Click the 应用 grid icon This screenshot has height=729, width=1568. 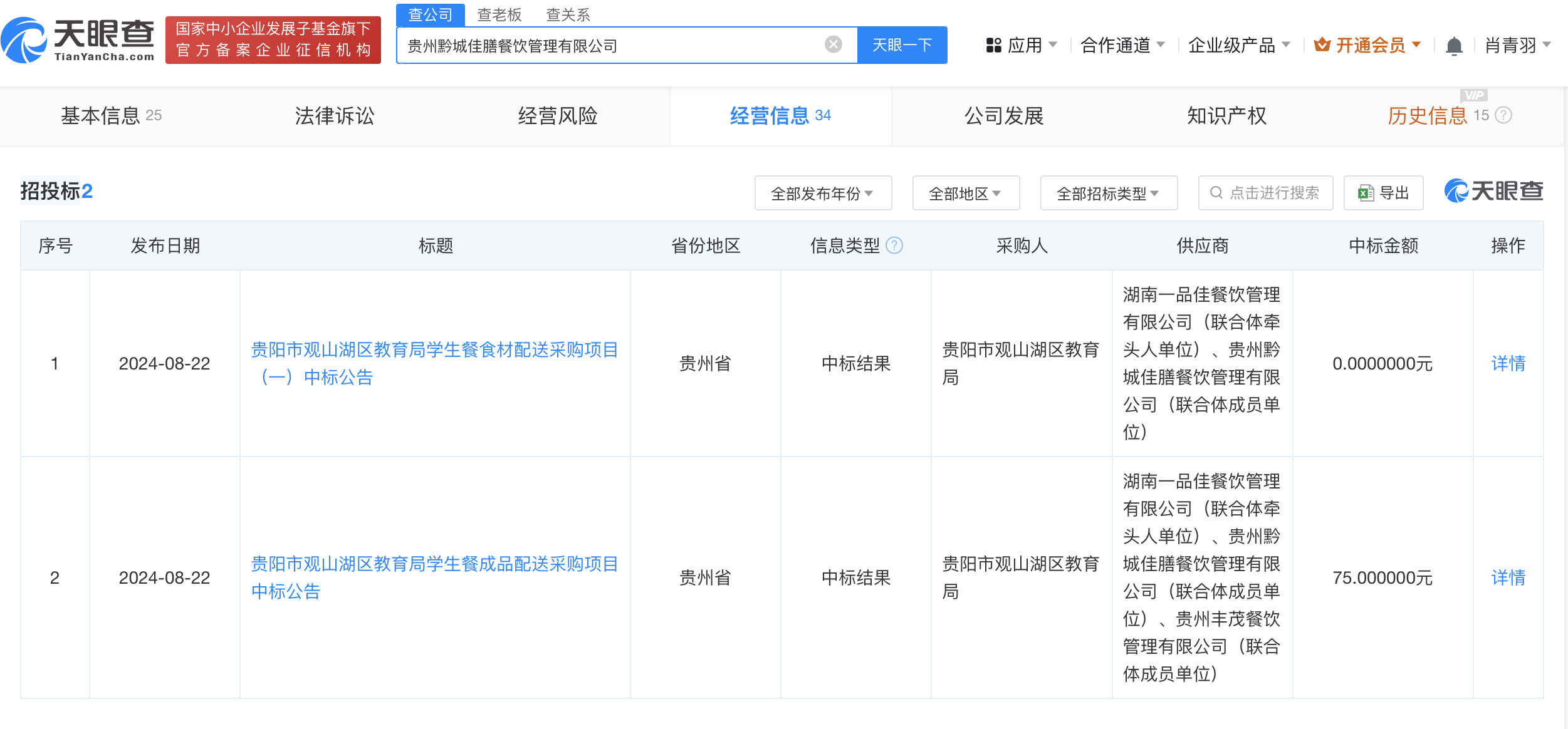click(x=993, y=45)
